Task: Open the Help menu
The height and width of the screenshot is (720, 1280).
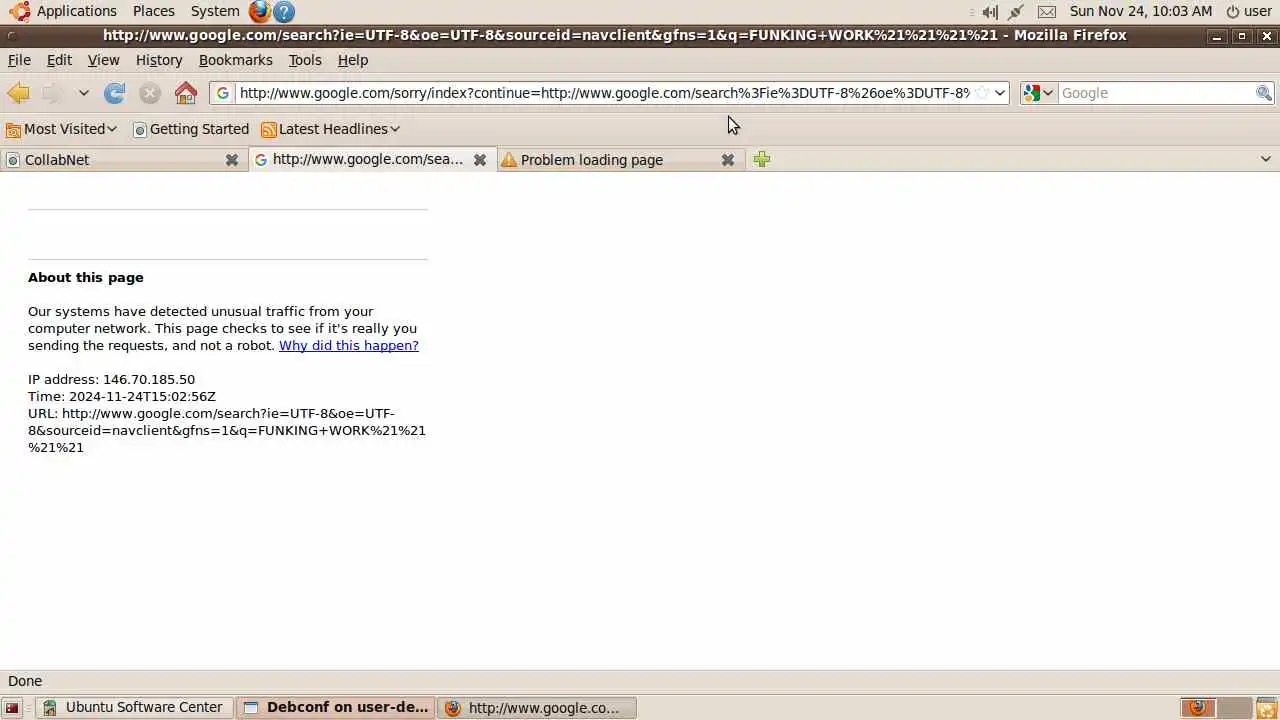Action: 353,60
